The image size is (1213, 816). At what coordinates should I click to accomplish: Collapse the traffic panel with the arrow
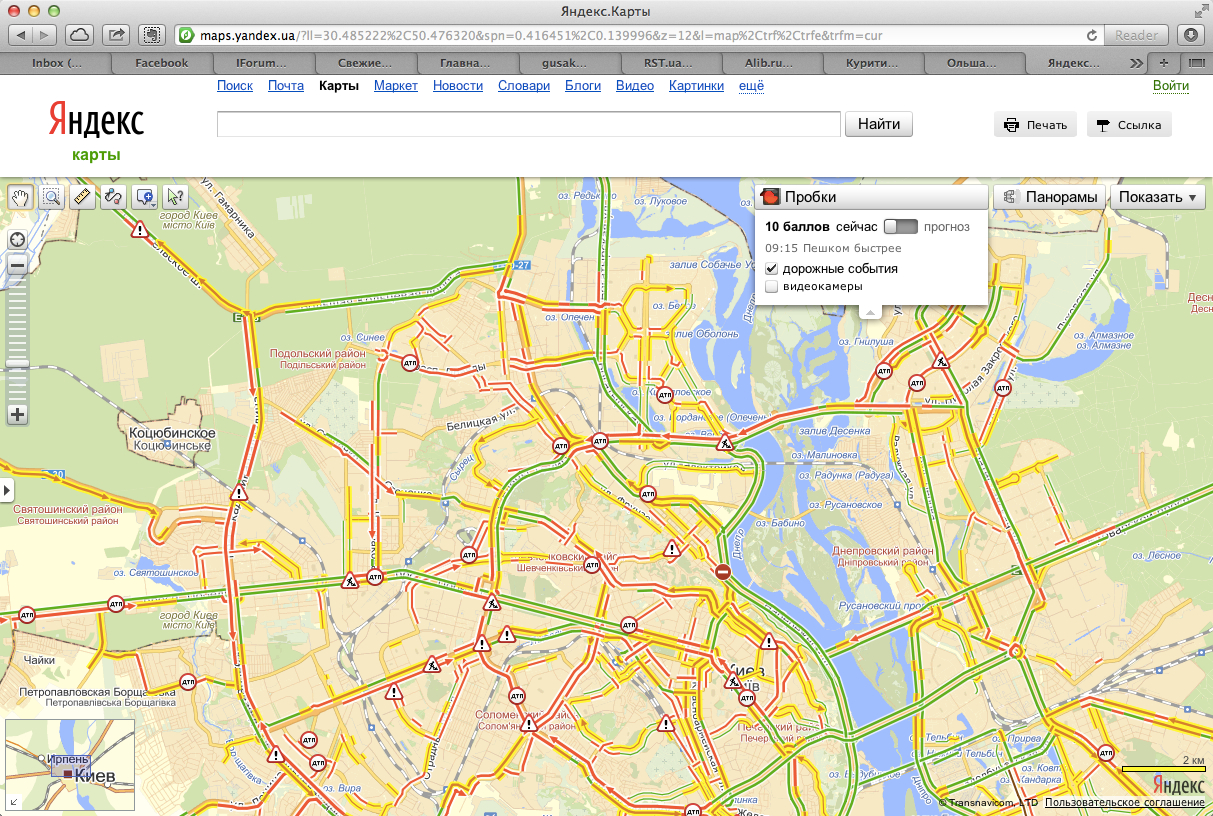(870, 312)
